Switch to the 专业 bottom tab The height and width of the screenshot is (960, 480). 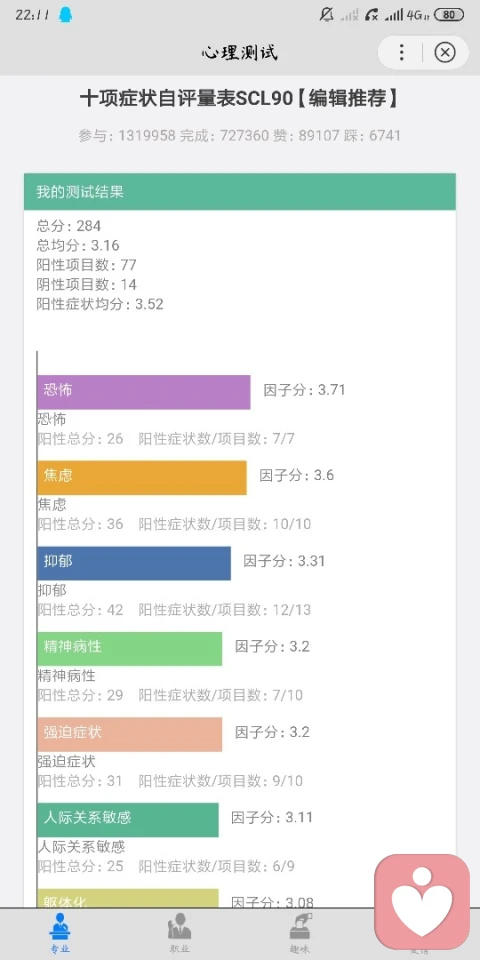pos(60,933)
